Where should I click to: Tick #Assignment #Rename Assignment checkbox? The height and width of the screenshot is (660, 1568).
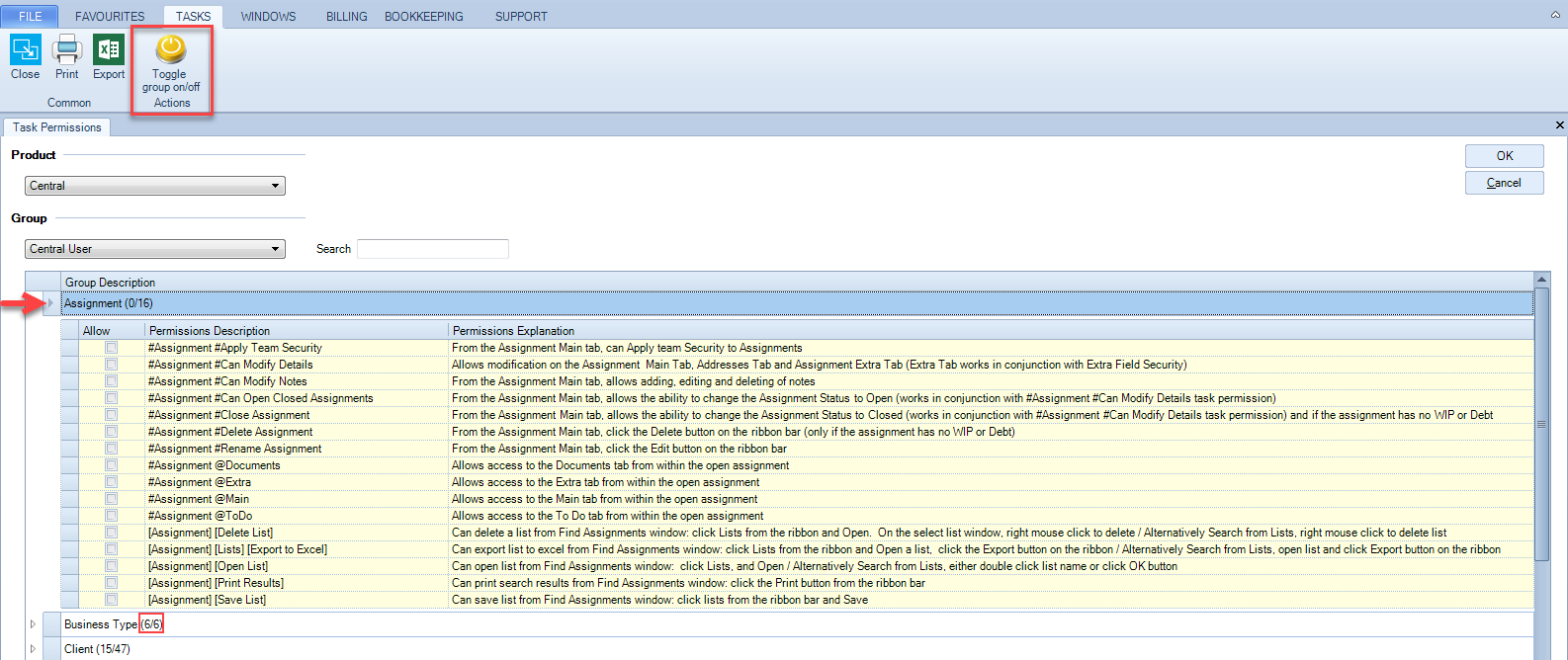112,449
